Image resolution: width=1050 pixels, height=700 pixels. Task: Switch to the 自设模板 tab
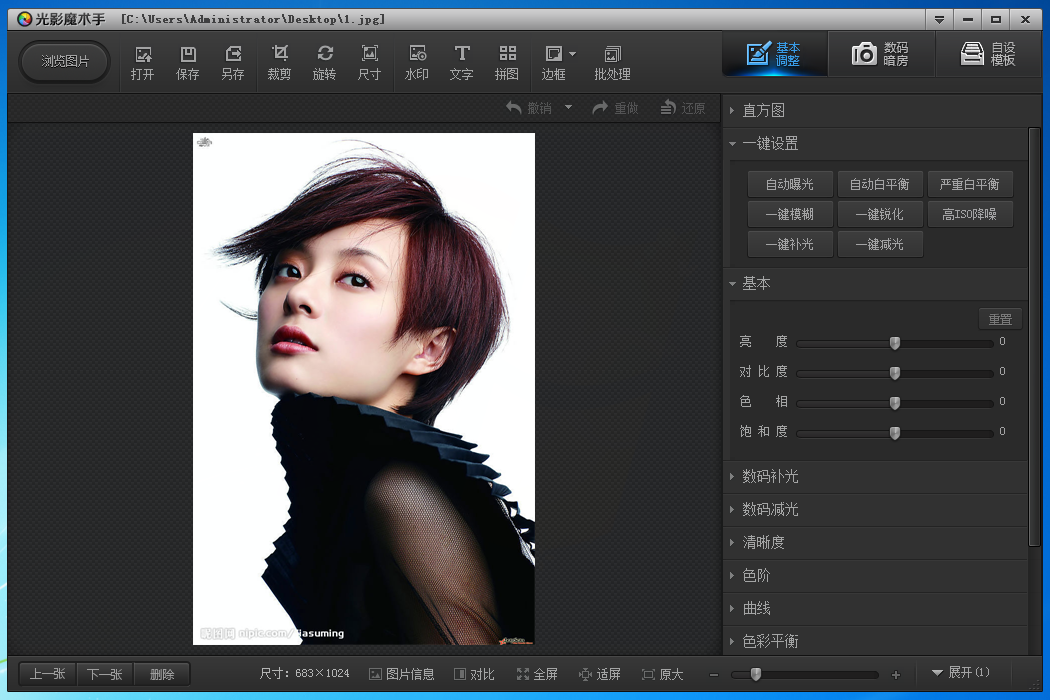coord(988,54)
